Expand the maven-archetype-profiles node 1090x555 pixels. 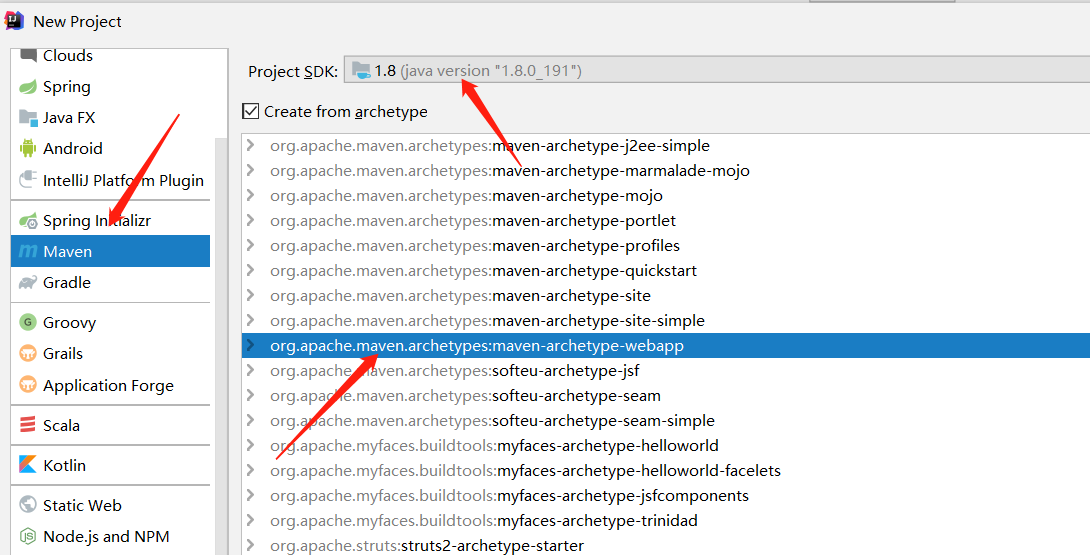251,246
